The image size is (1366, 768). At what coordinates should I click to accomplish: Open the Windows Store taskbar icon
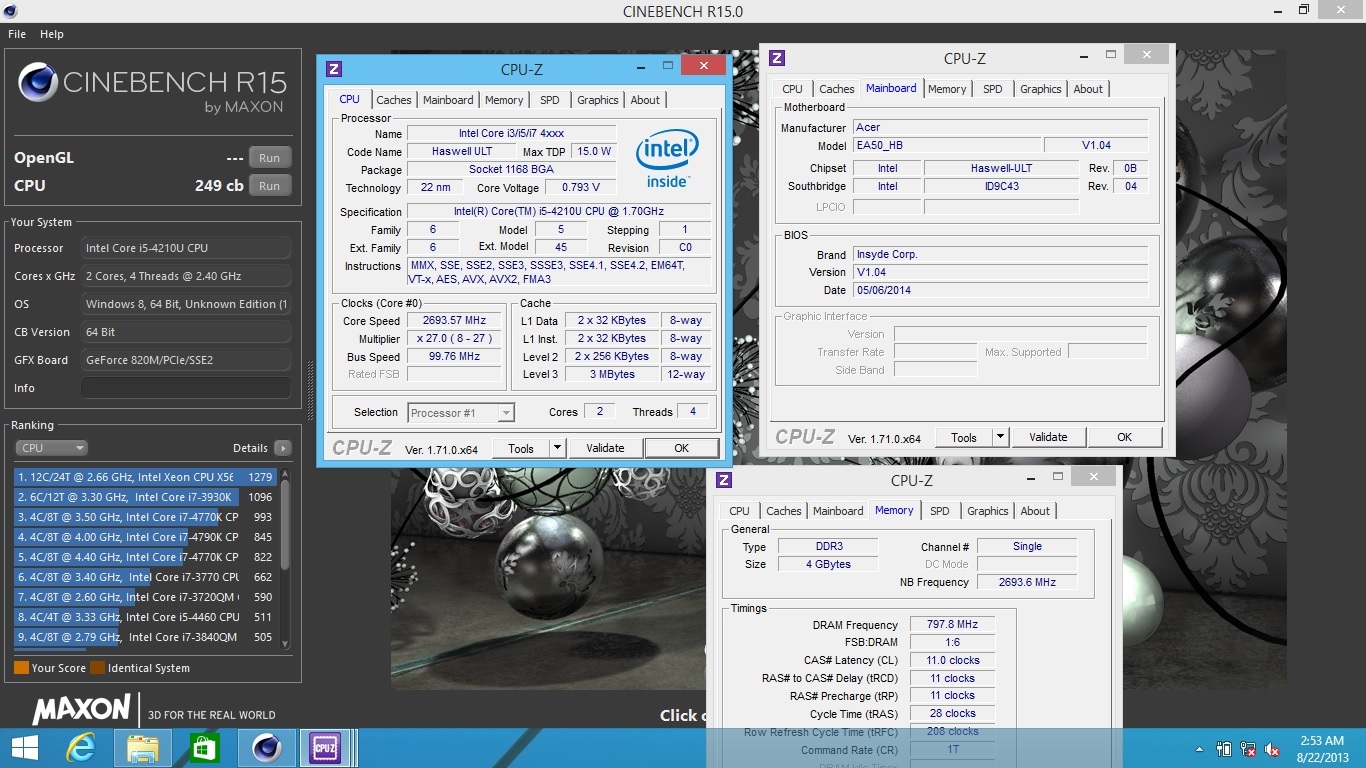[204, 748]
